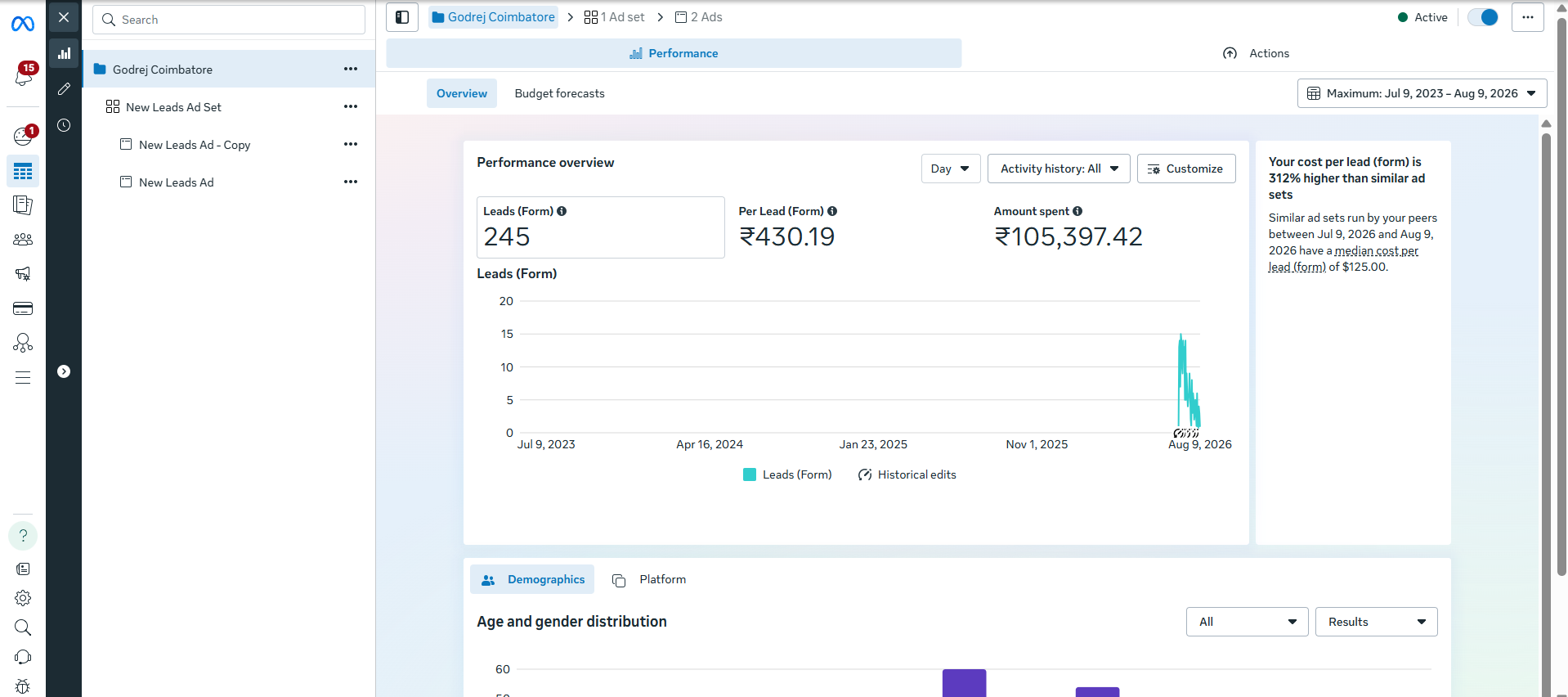Open the Results metric dropdown
The height and width of the screenshot is (697, 1568).
pos(1377,622)
